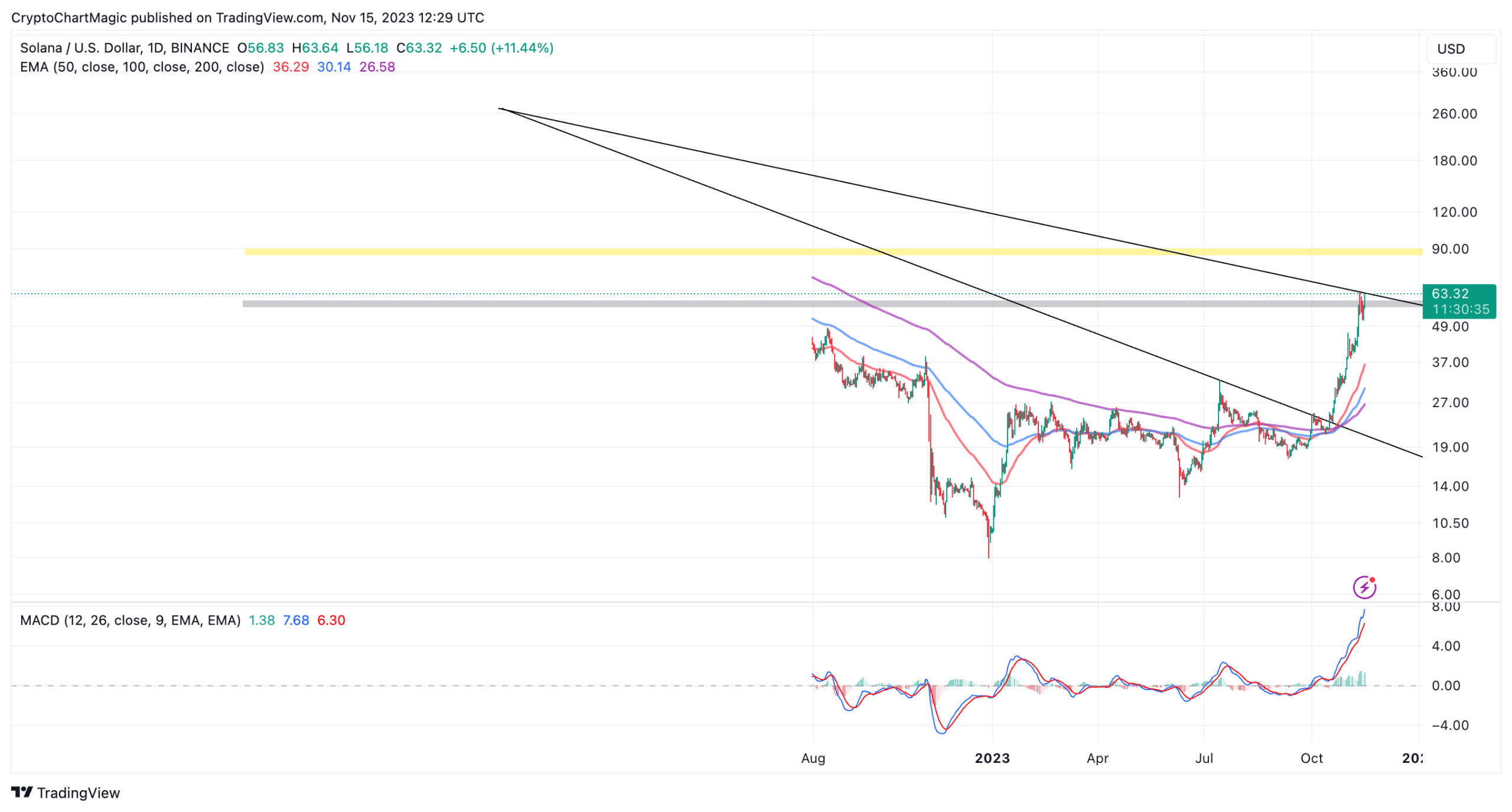Click the Aug label on time axis
Image resolution: width=1512 pixels, height=812 pixels.
click(813, 758)
